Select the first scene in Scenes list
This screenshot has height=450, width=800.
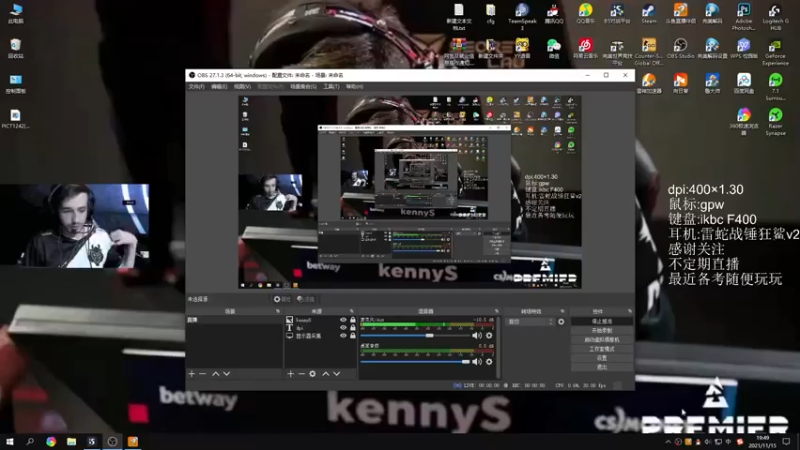tap(234, 320)
